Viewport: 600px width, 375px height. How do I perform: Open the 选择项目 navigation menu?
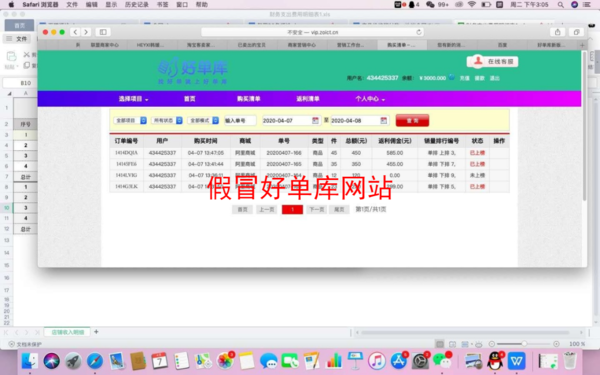pyautogui.click(x=133, y=99)
